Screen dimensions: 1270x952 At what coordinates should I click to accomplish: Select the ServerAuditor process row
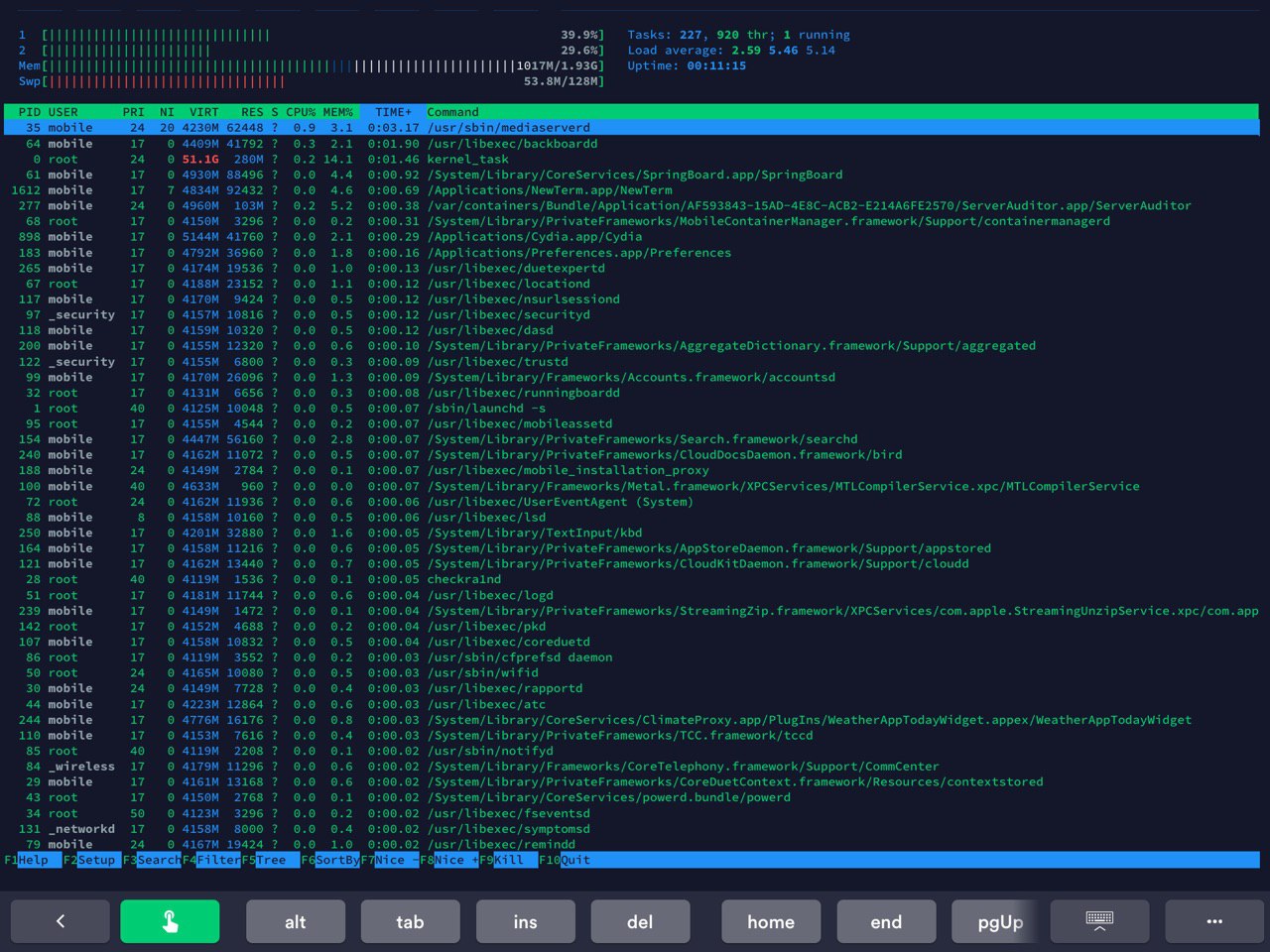point(631,205)
